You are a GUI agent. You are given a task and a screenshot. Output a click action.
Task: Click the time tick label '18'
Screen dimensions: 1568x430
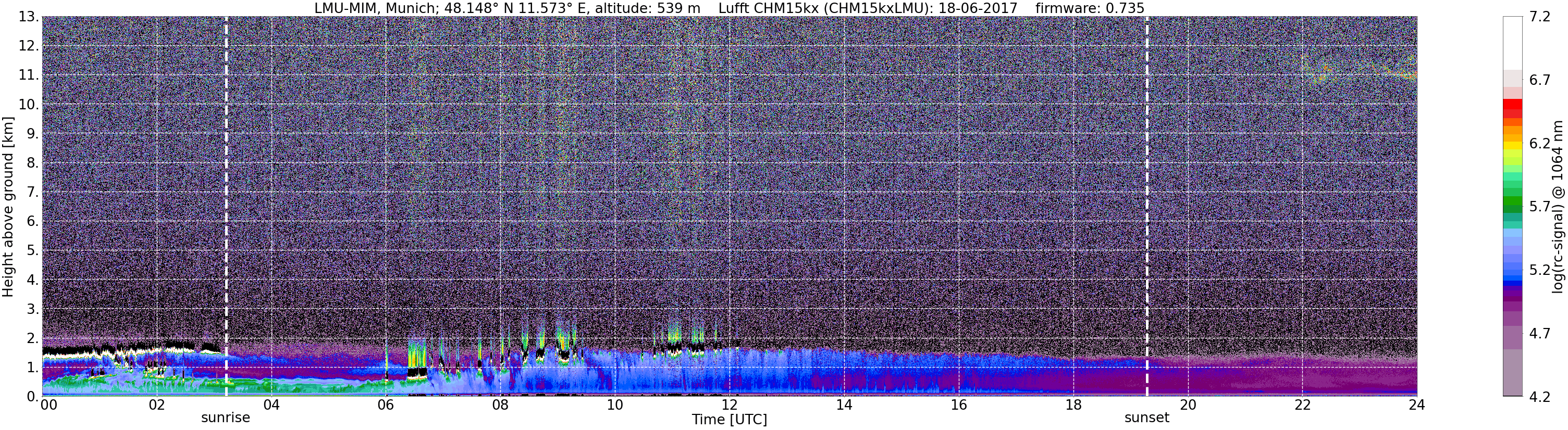coord(1073,404)
